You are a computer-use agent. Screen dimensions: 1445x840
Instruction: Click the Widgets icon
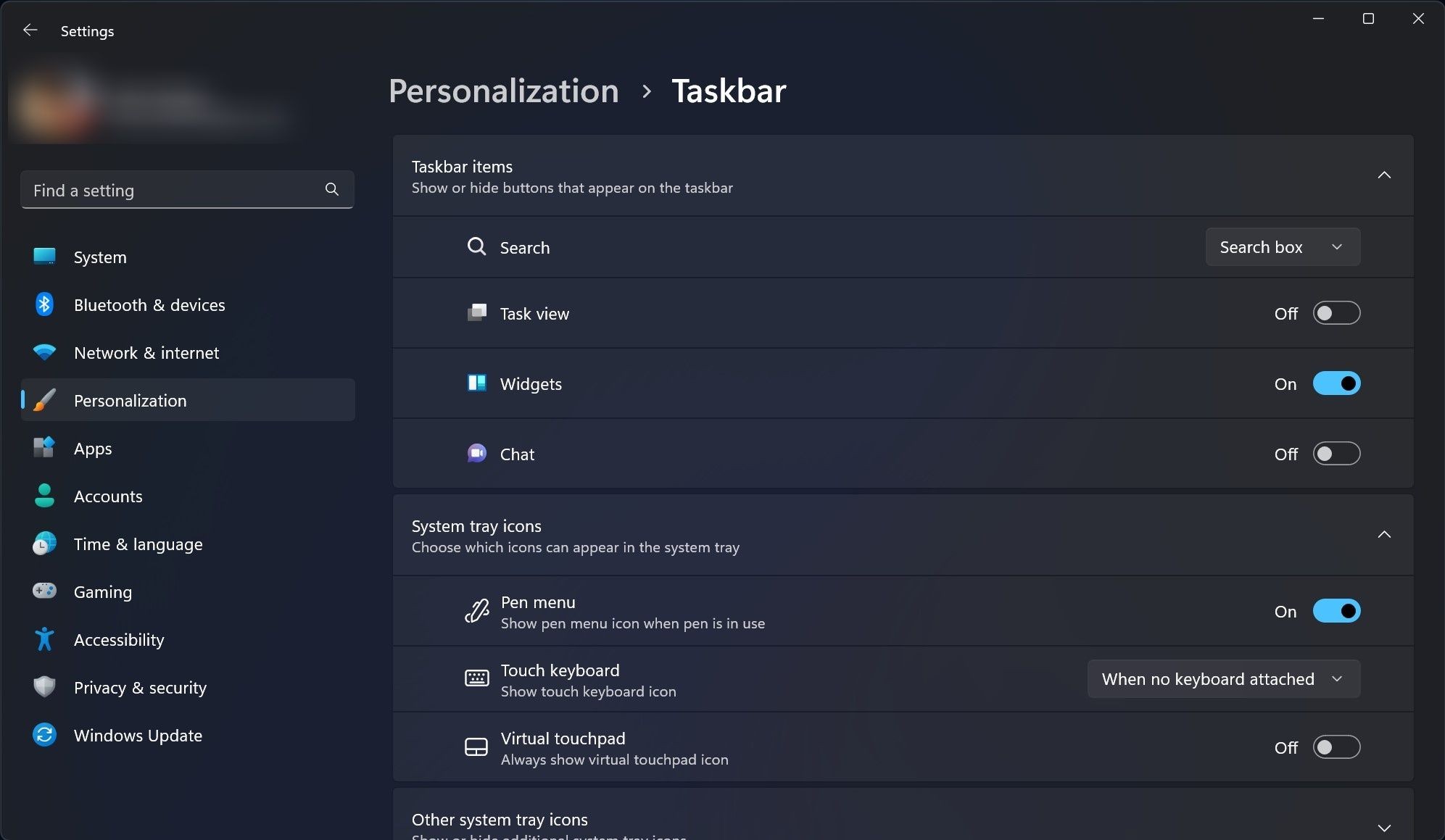(476, 383)
